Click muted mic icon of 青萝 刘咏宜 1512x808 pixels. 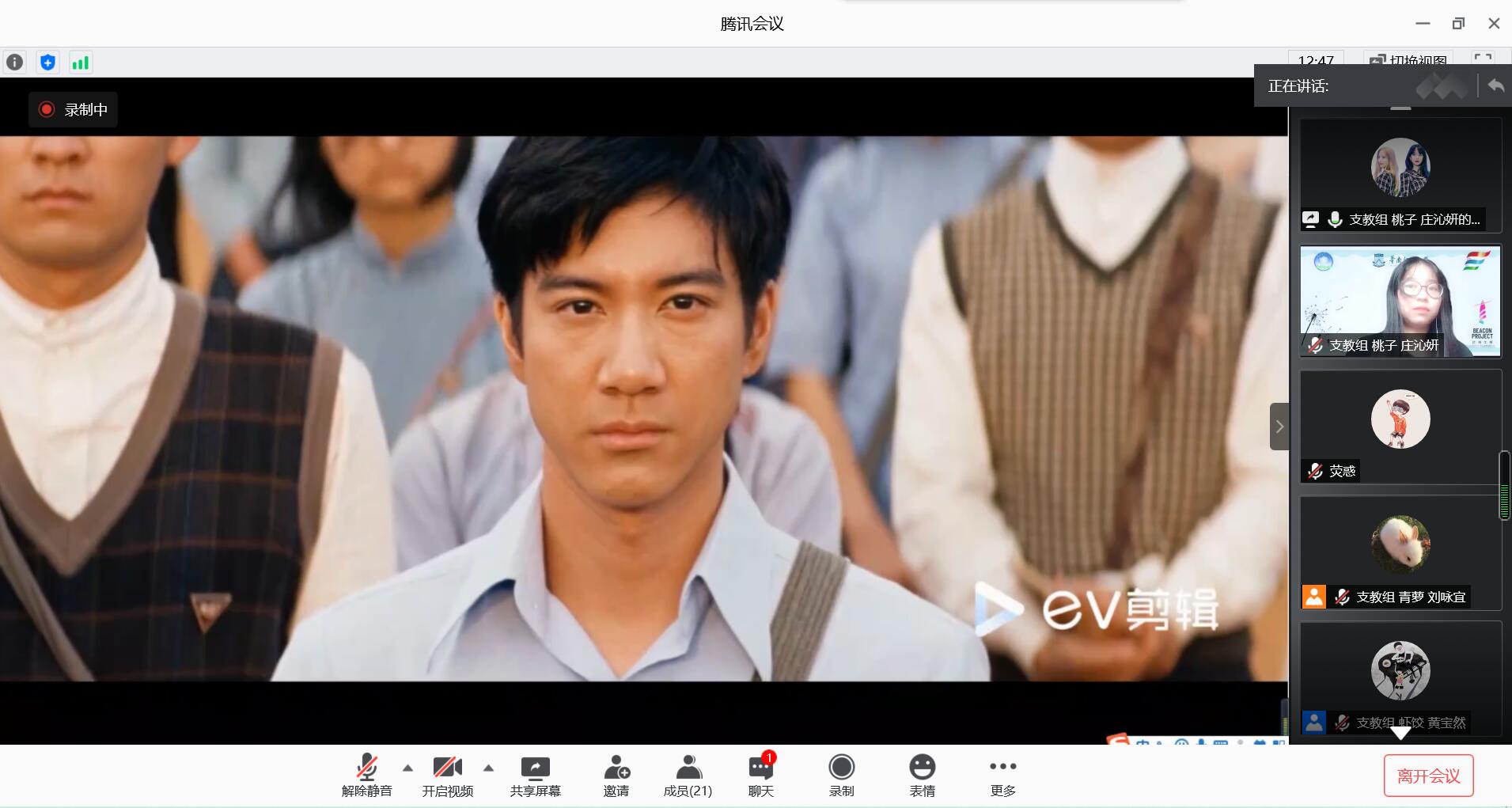(1342, 597)
